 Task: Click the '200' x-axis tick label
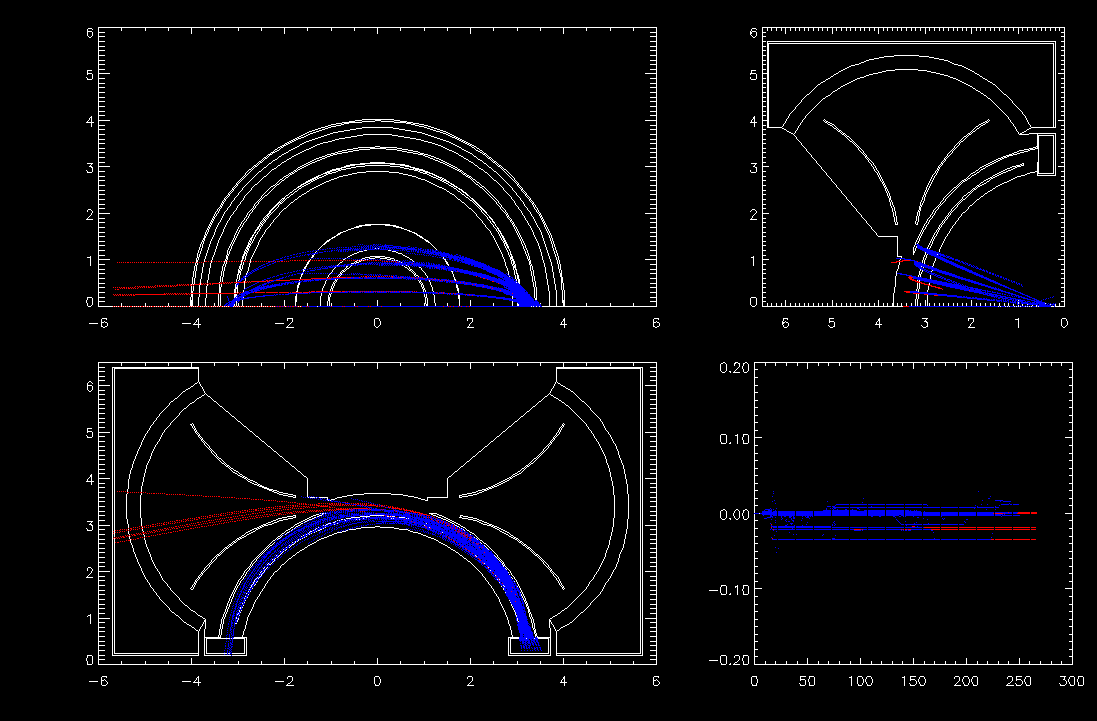966,681
